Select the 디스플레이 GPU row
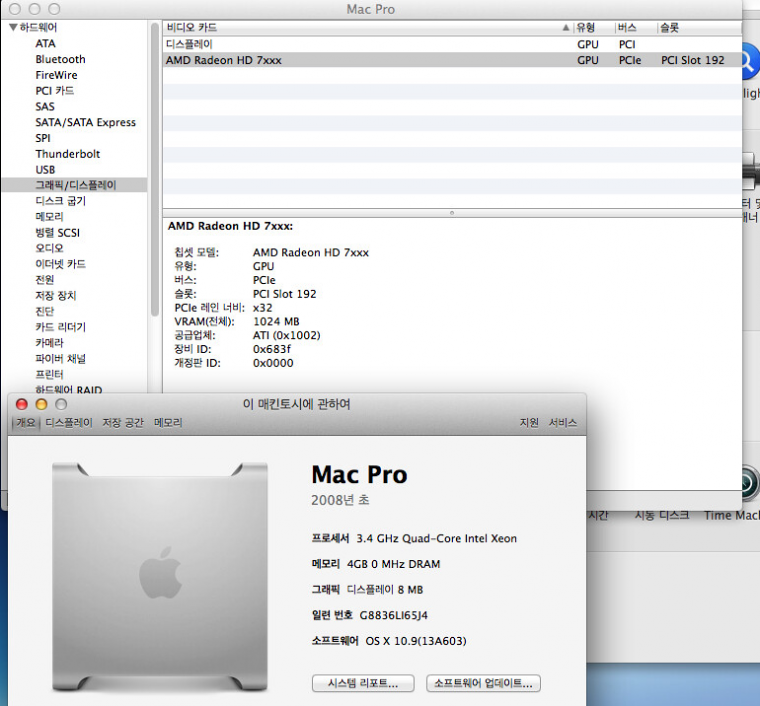Image resolution: width=760 pixels, height=706 pixels. tap(452, 44)
